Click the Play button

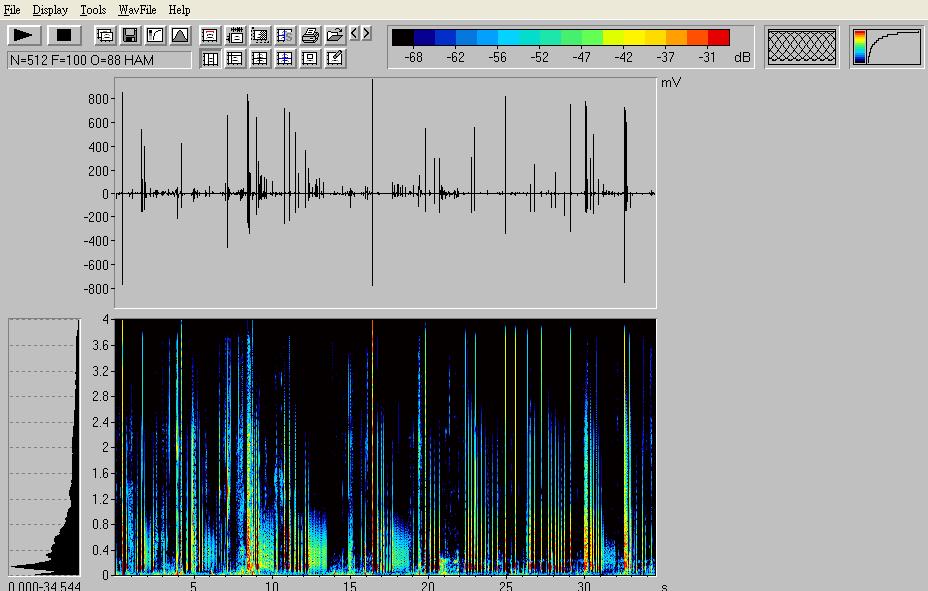point(24,35)
